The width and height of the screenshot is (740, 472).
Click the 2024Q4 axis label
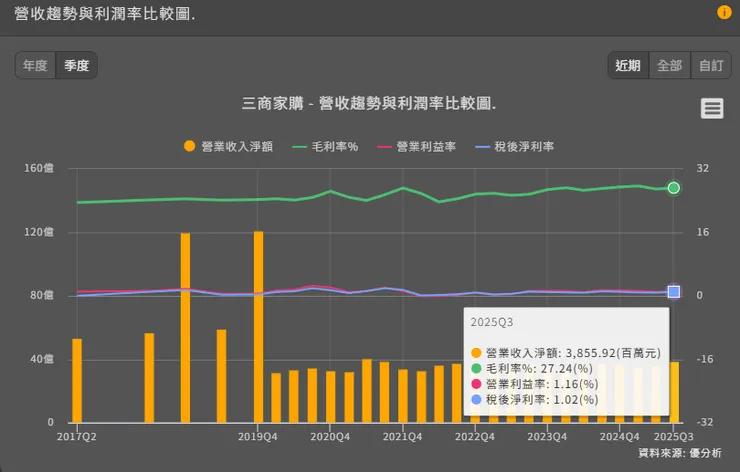[619, 437]
